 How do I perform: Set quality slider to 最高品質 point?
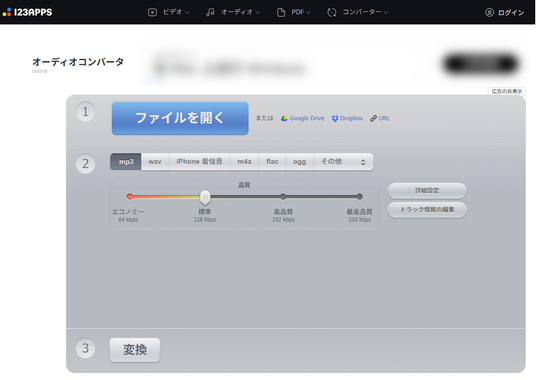[x=359, y=196]
